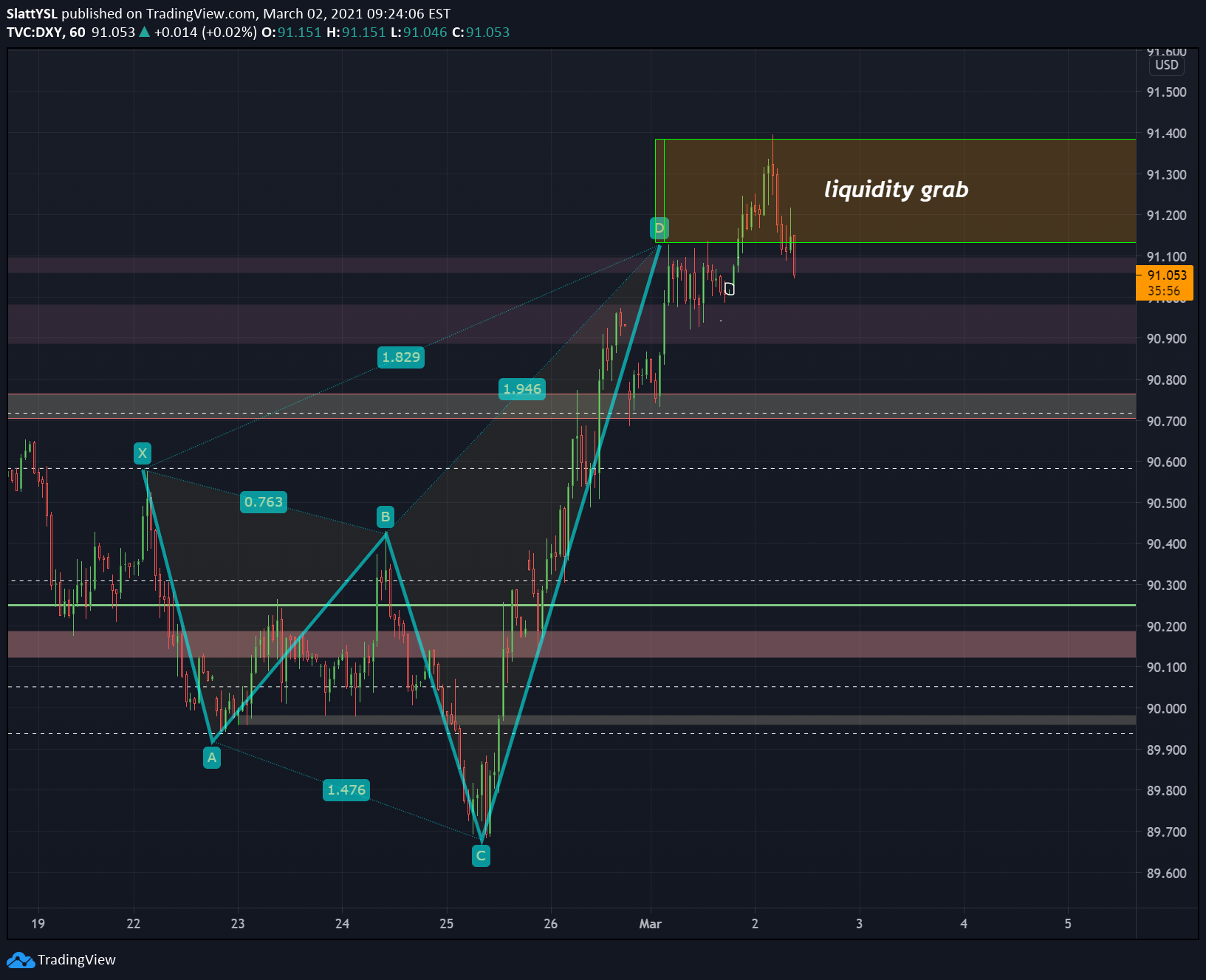This screenshot has width=1206, height=980.
Task: Click the +0.014 (+0.02%) change value
Action: point(205,32)
